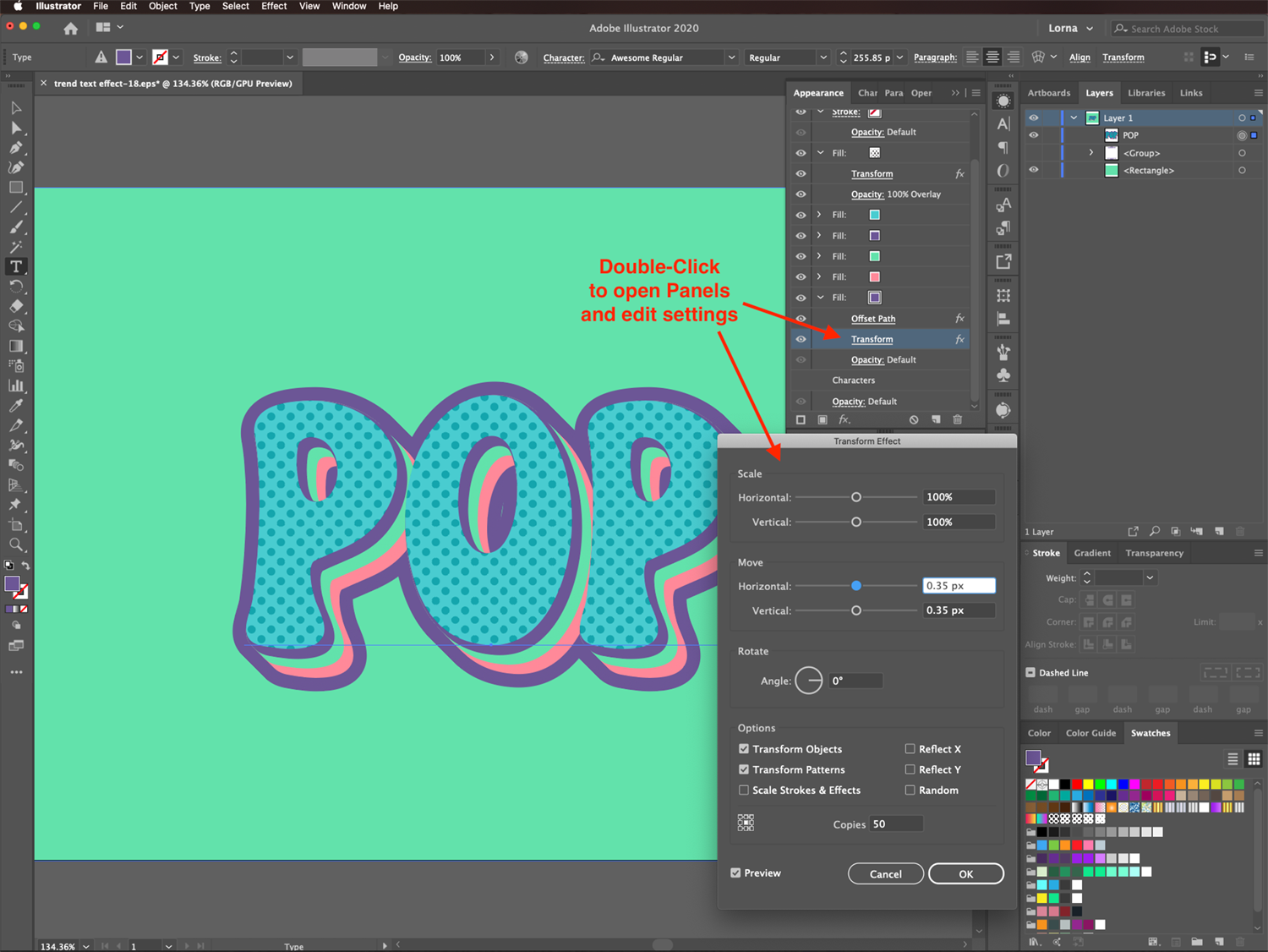Click OK in Transform Effect dialog
The image size is (1268, 952).
[x=966, y=874]
